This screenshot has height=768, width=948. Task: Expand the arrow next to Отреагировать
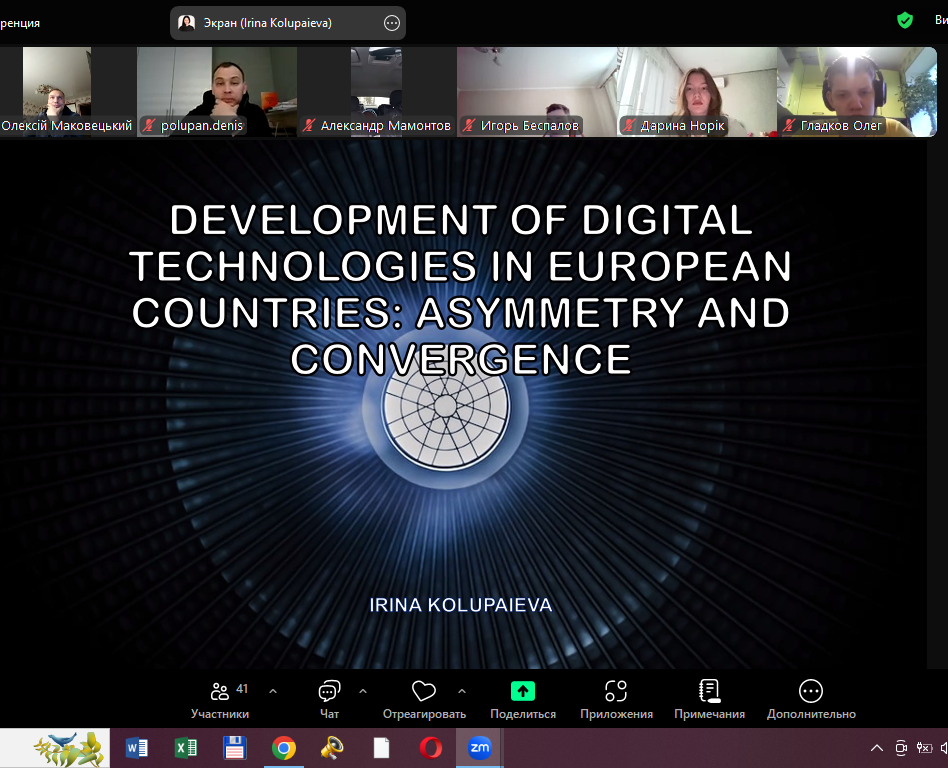(x=461, y=691)
